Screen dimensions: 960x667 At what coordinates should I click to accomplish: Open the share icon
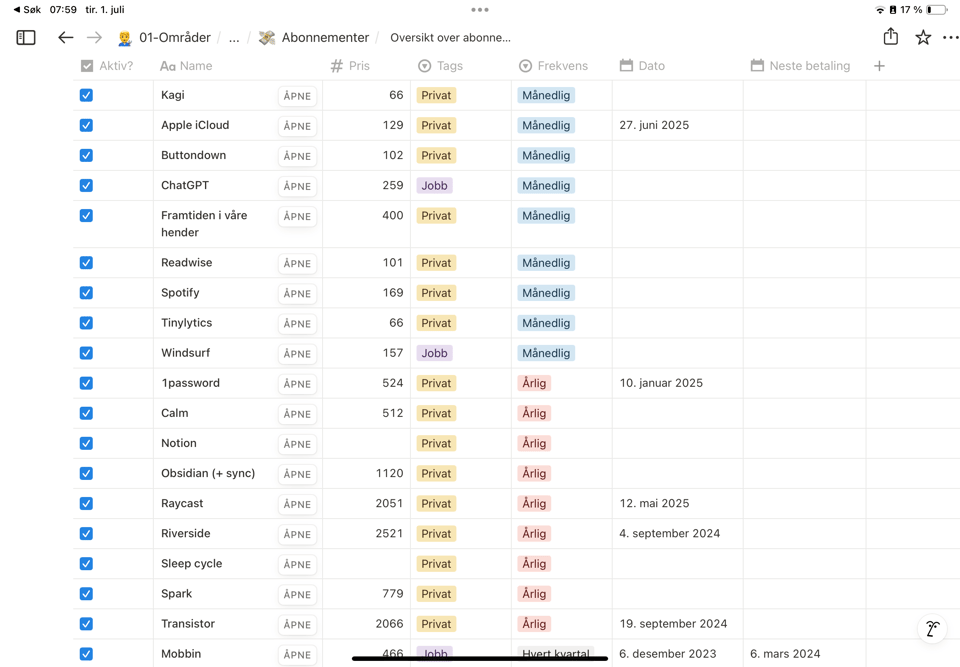(890, 37)
